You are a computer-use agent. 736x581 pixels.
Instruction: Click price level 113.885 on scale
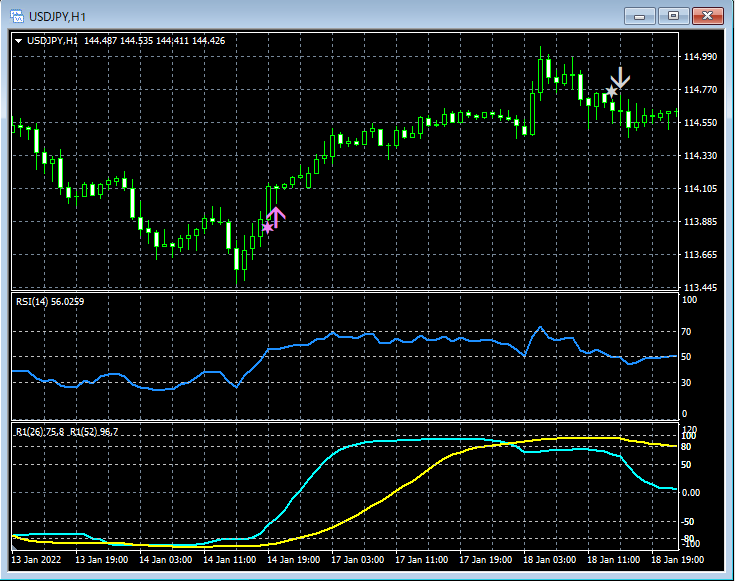tap(700, 222)
